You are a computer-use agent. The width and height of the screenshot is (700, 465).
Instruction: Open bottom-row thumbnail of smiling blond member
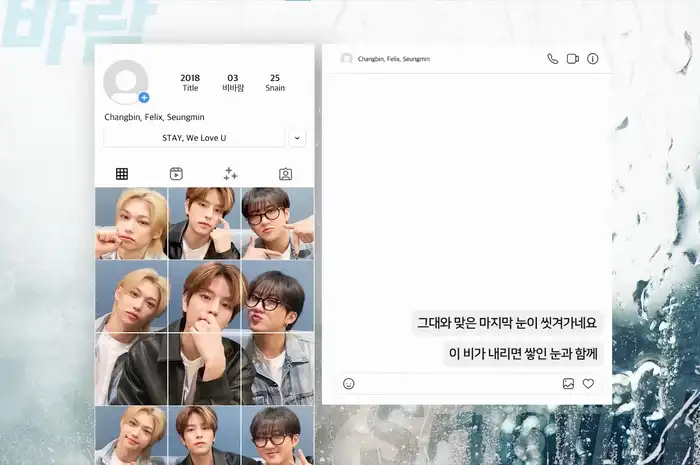(131, 435)
